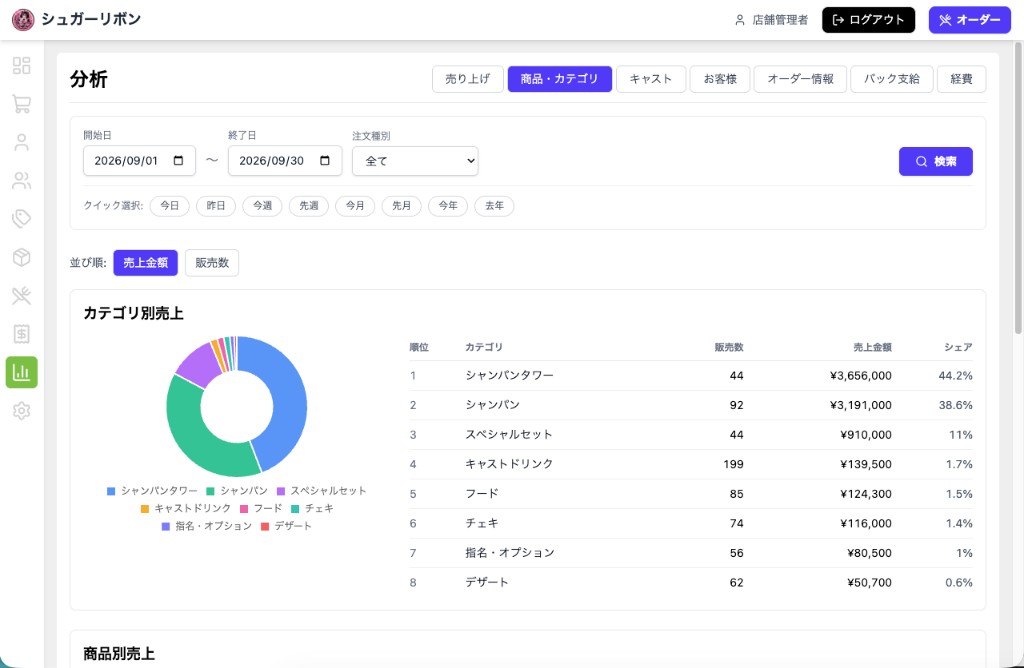1024x668 pixels.
Task: Open the multiple users sidebar icon
Action: [22, 181]
